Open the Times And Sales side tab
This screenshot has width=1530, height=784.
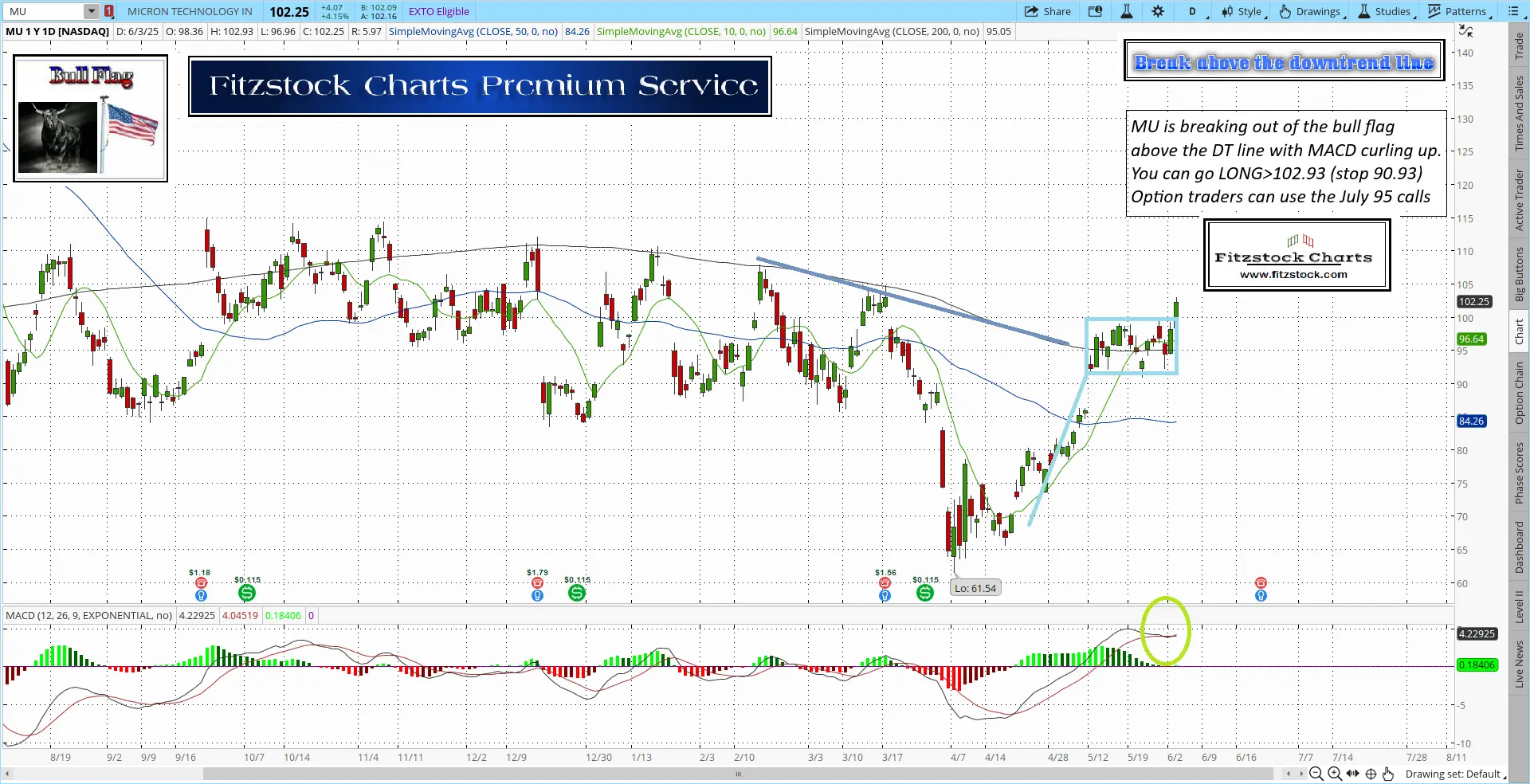coord(1520,113)
